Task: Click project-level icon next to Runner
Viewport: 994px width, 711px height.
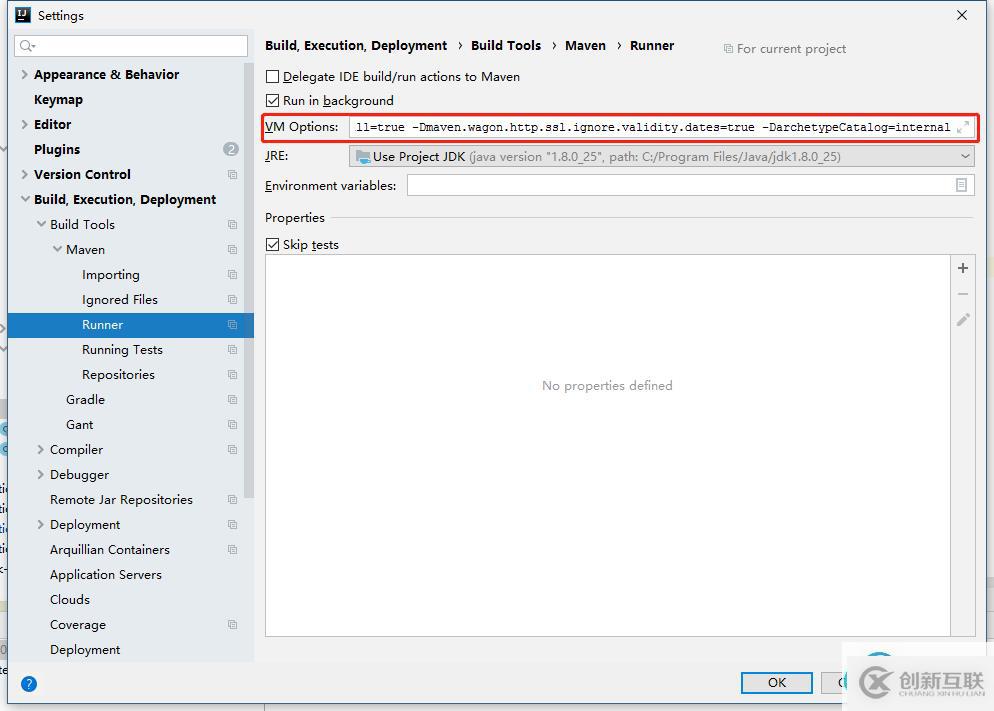Action: pyautogui.click(x=233, y=324)
